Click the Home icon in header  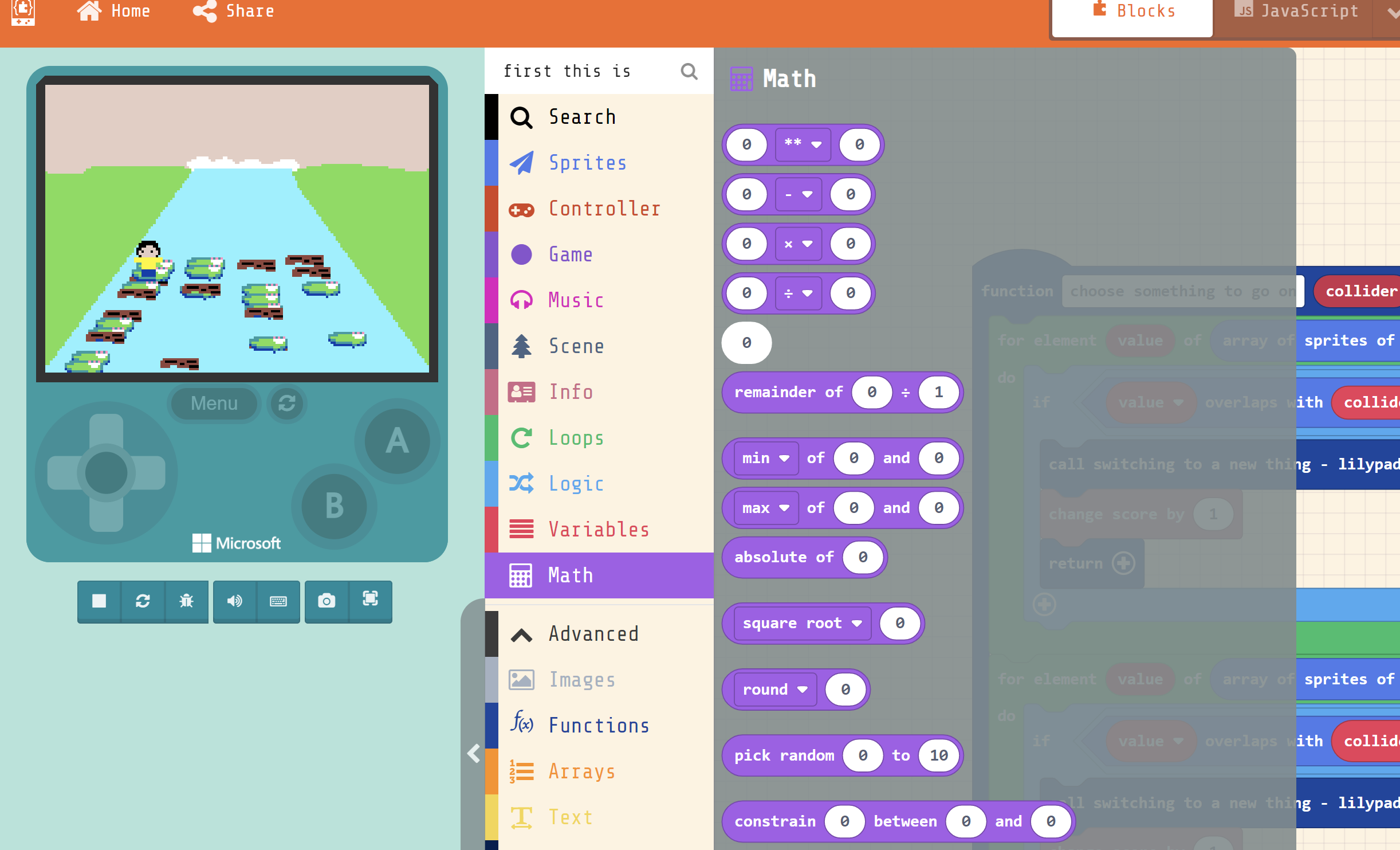coord(89,11)
